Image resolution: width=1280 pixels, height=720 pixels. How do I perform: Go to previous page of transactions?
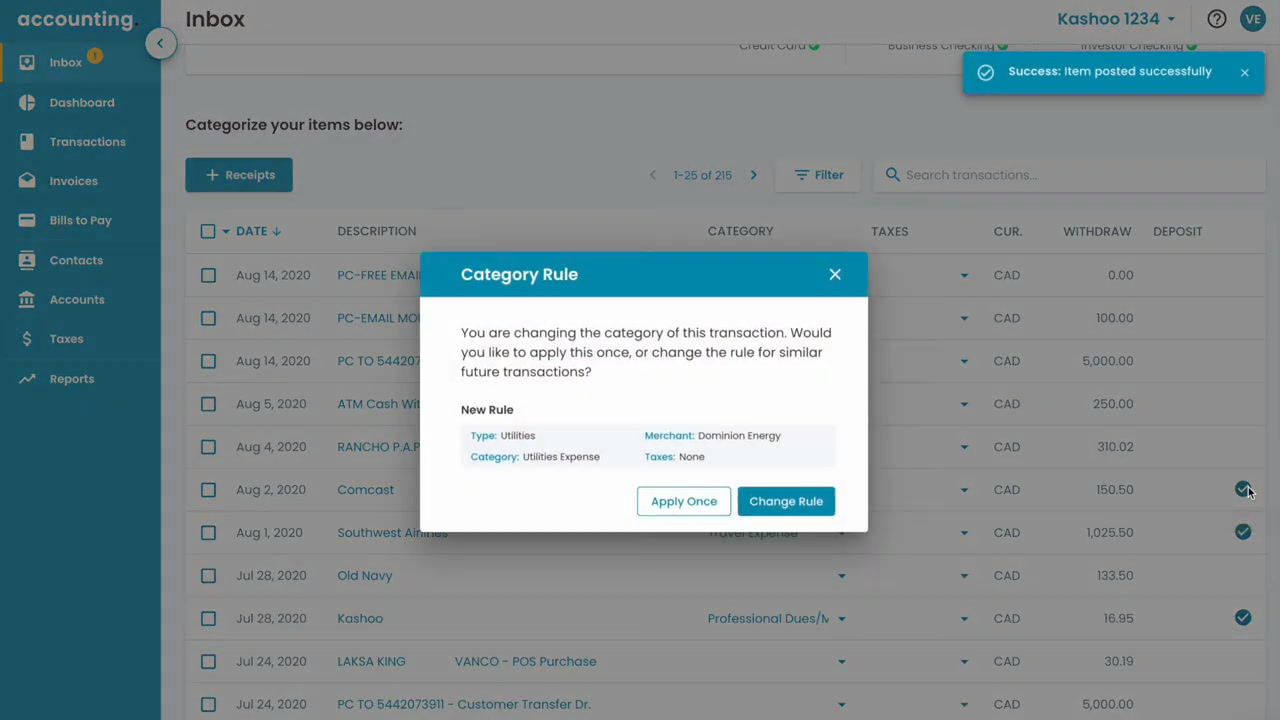[653, 175]
